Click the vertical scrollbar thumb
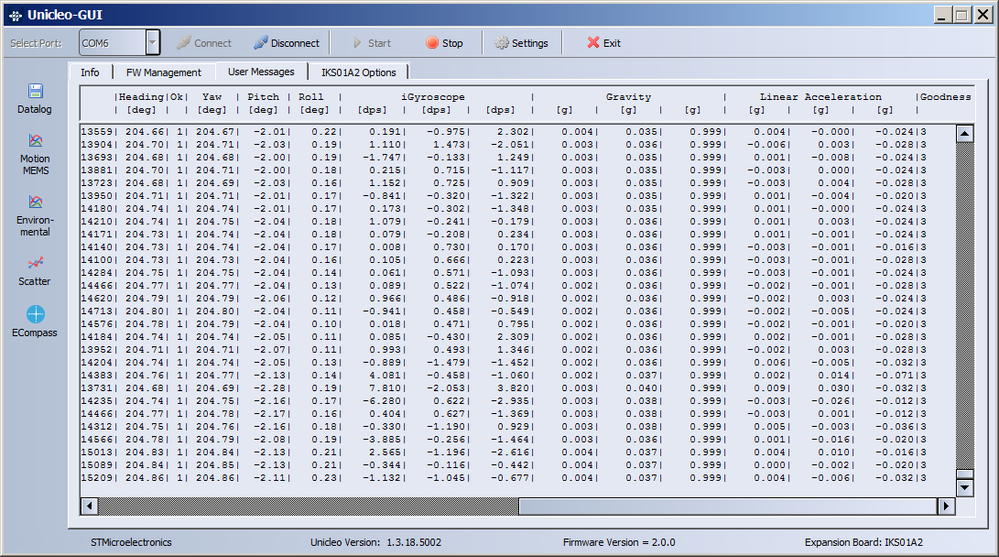This screenshot has height=557, width=999. tap(965, 474)
